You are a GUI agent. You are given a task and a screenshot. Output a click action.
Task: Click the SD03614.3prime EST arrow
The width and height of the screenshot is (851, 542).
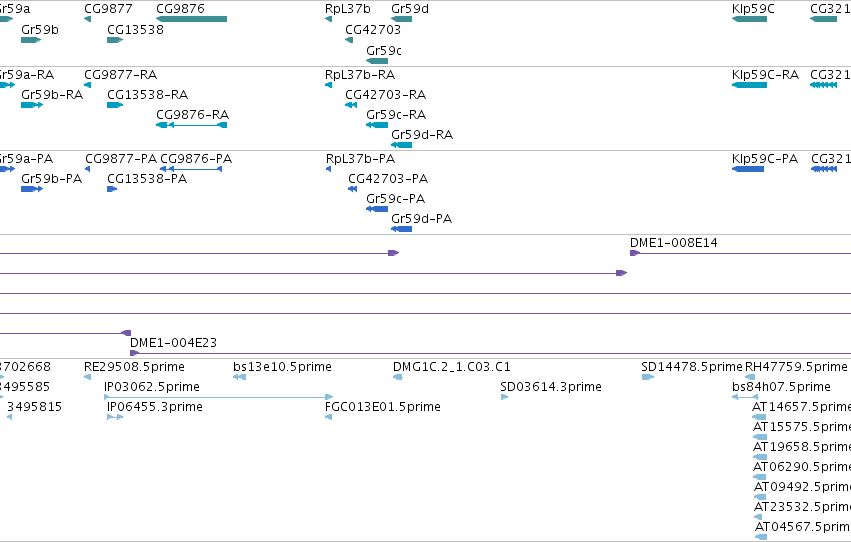pos(504,397)
